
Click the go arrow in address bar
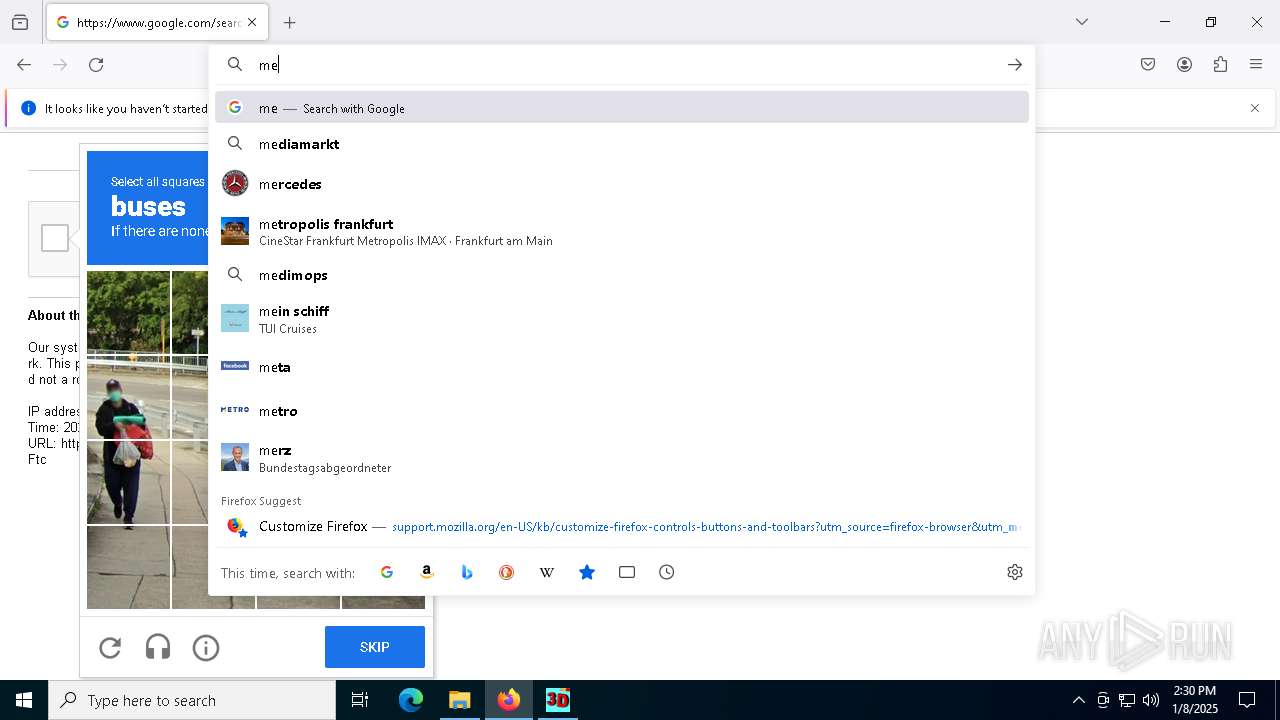pos(1015,65)
